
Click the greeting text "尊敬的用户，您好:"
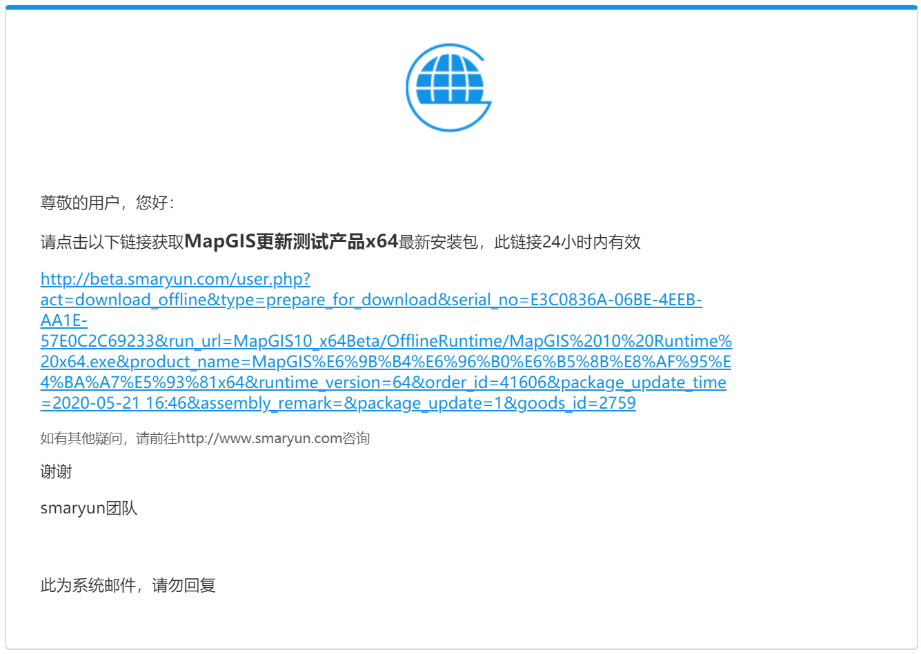107,203
